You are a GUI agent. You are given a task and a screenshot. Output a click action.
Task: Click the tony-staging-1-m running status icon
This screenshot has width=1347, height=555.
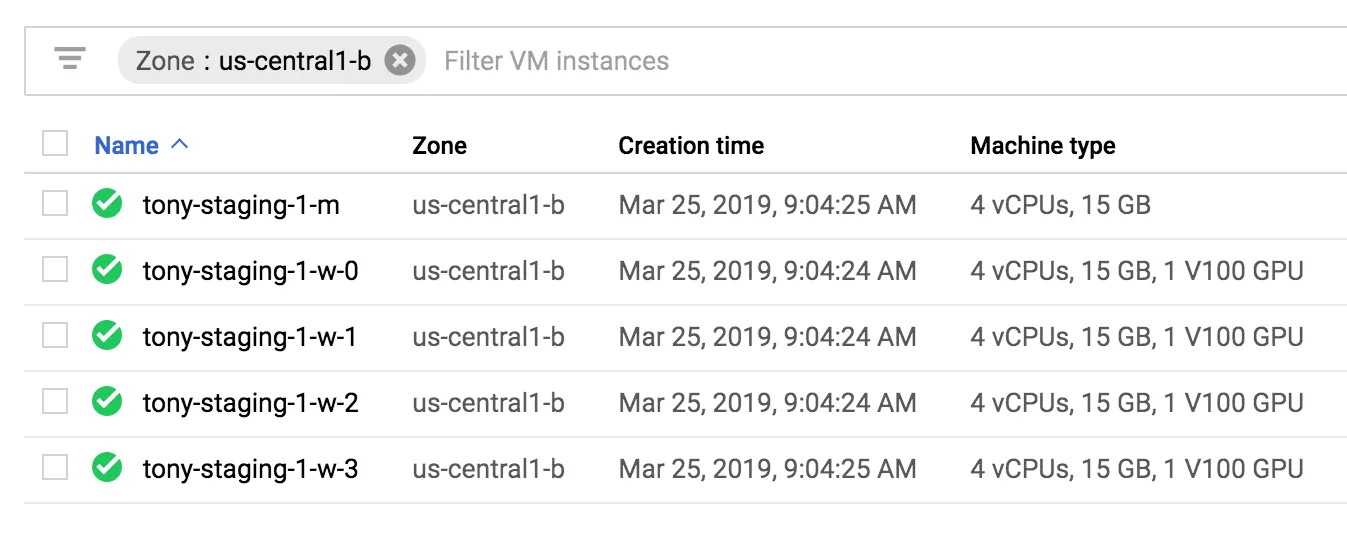point(107,204)
